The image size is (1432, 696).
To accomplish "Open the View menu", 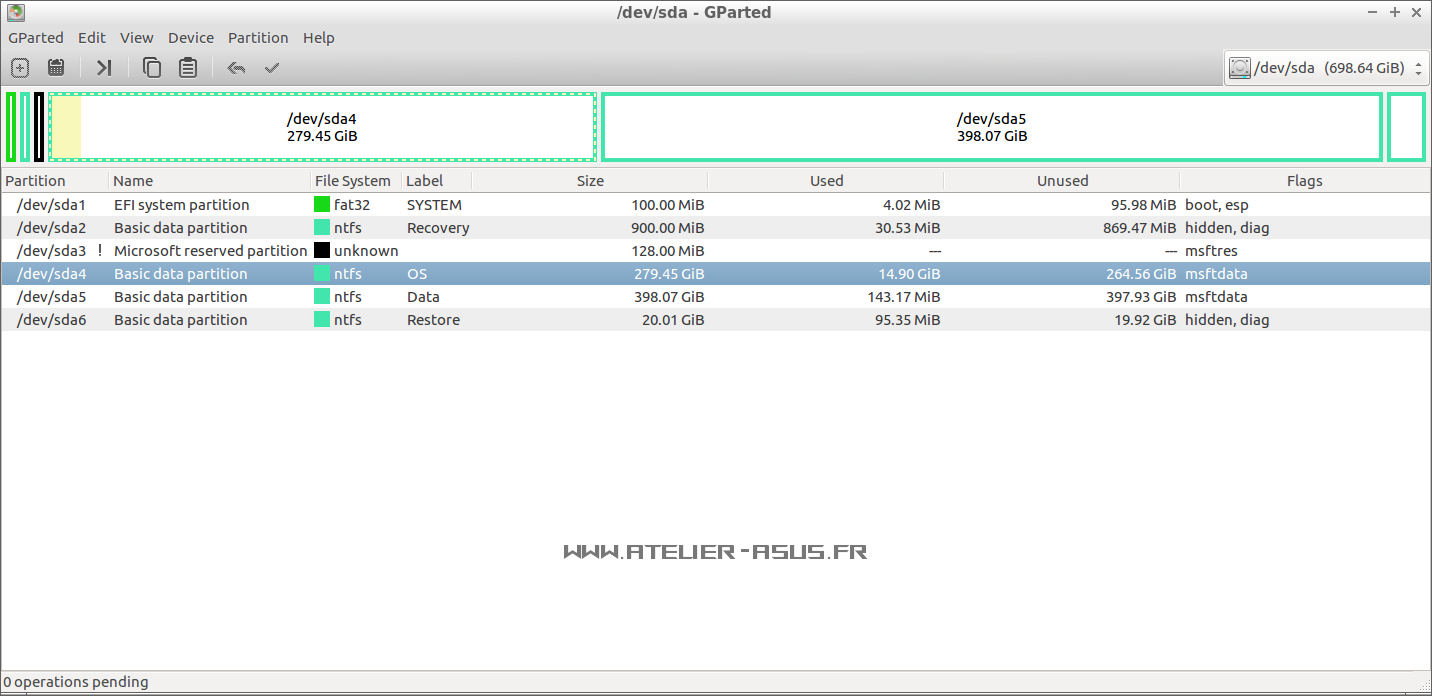I will pyautogui.click(x=137, y=38).
